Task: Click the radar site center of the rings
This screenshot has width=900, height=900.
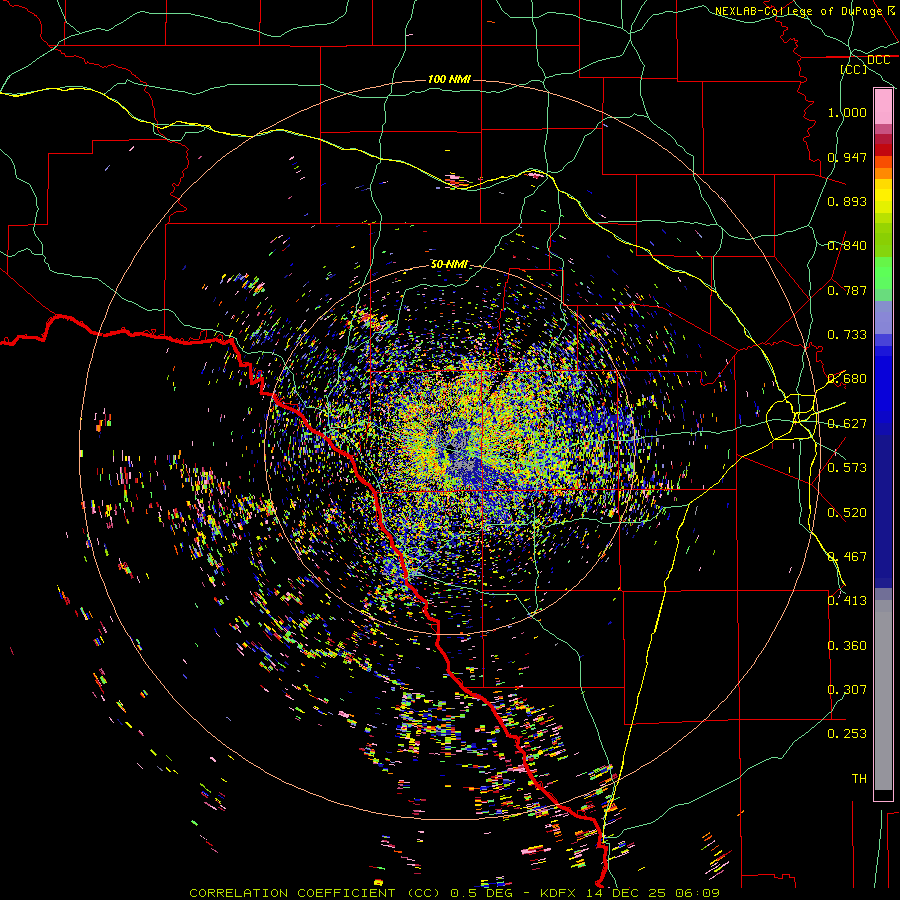Action: click(449, 451)
